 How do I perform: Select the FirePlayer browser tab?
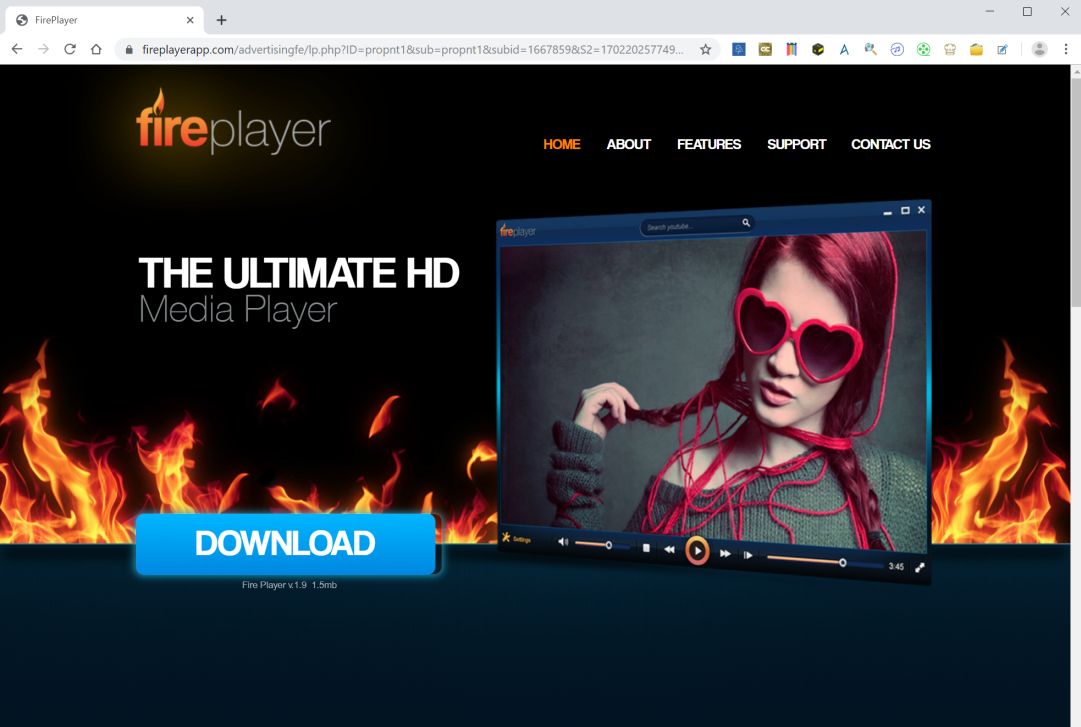coord(103,20)
